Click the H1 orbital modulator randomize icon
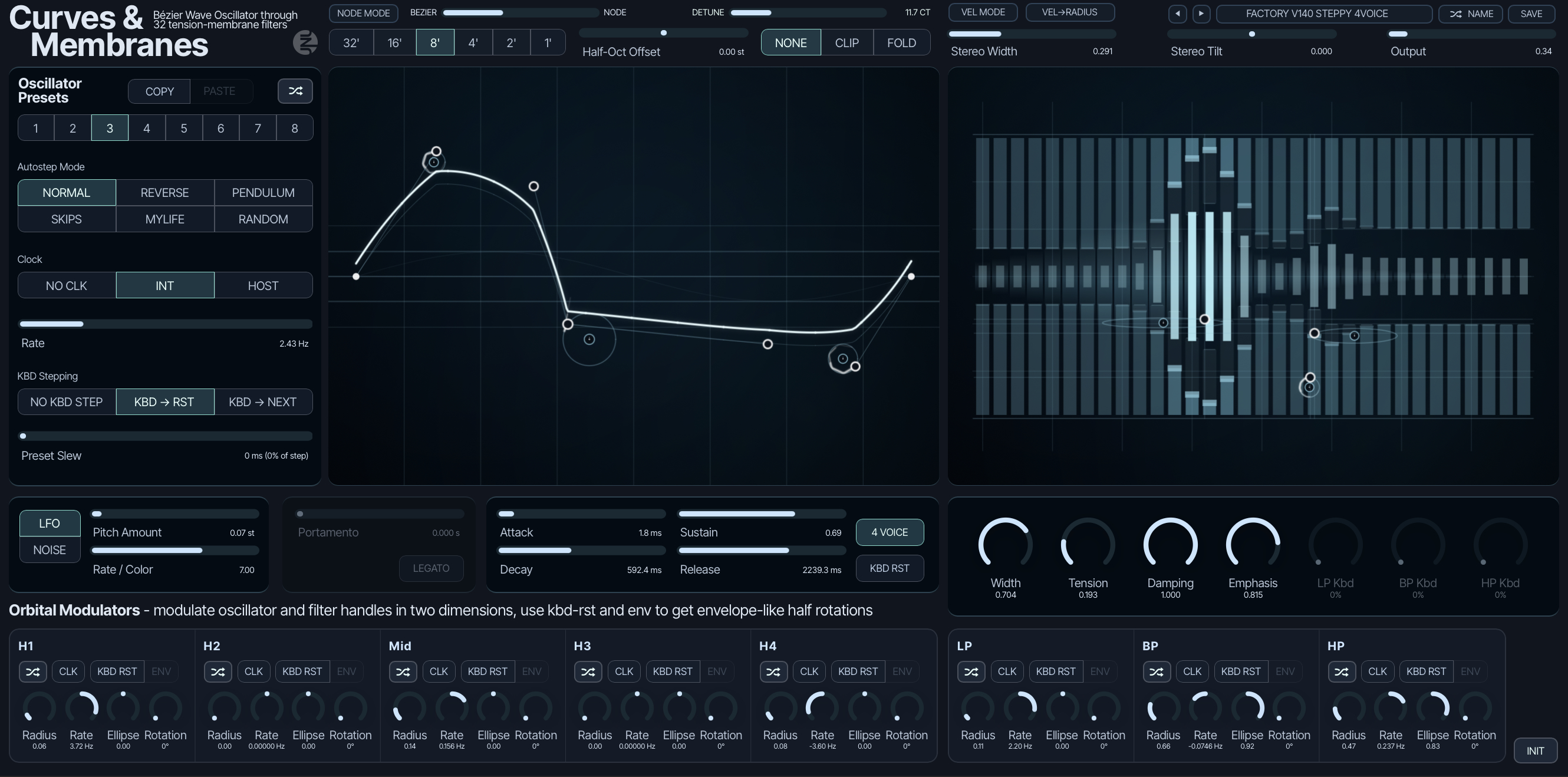1568x777 pixels. pyautogui.click(x=33, y=671)
